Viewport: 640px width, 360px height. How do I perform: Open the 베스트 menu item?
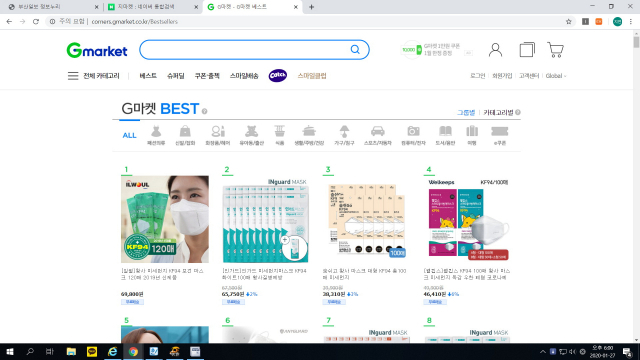(x=148, y=76)
